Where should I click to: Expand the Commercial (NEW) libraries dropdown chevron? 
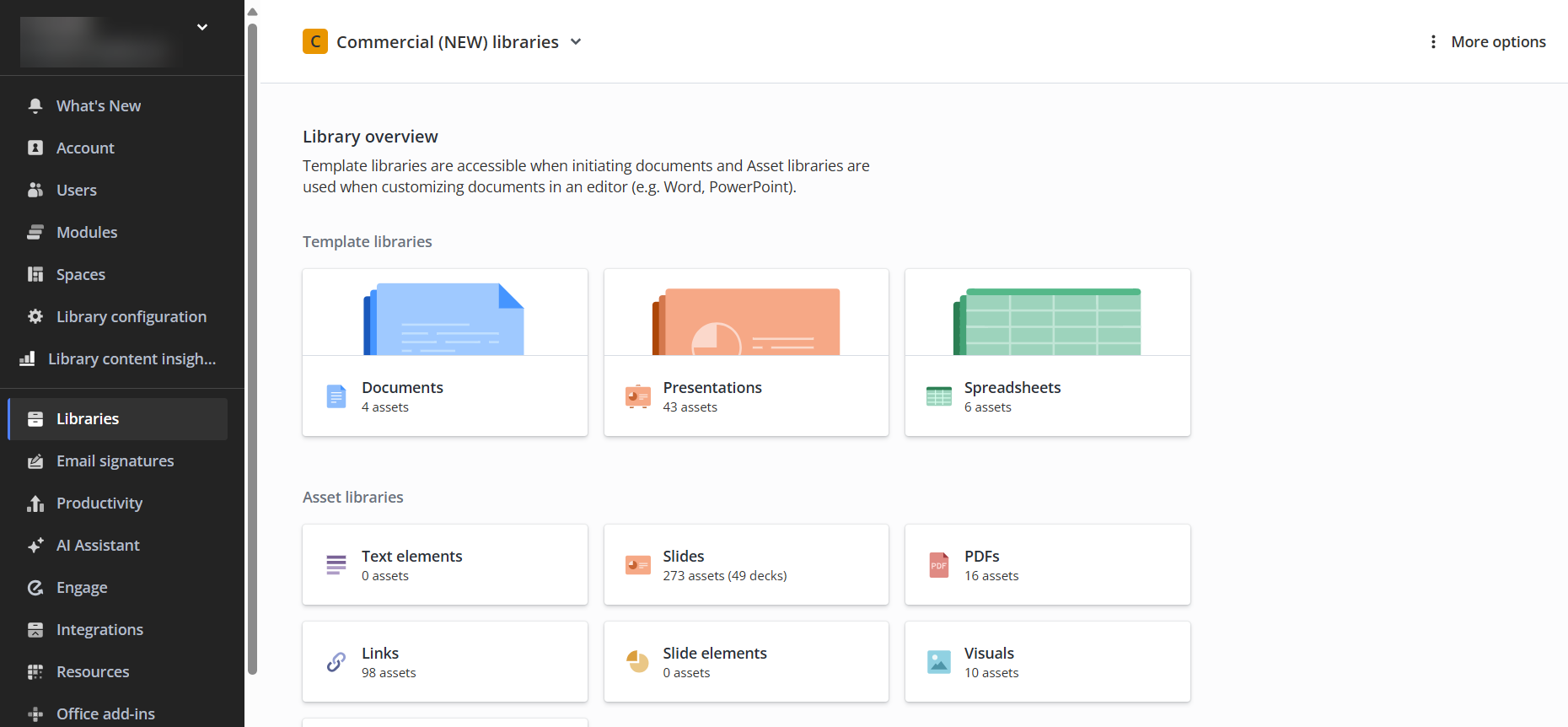(576, 41)
